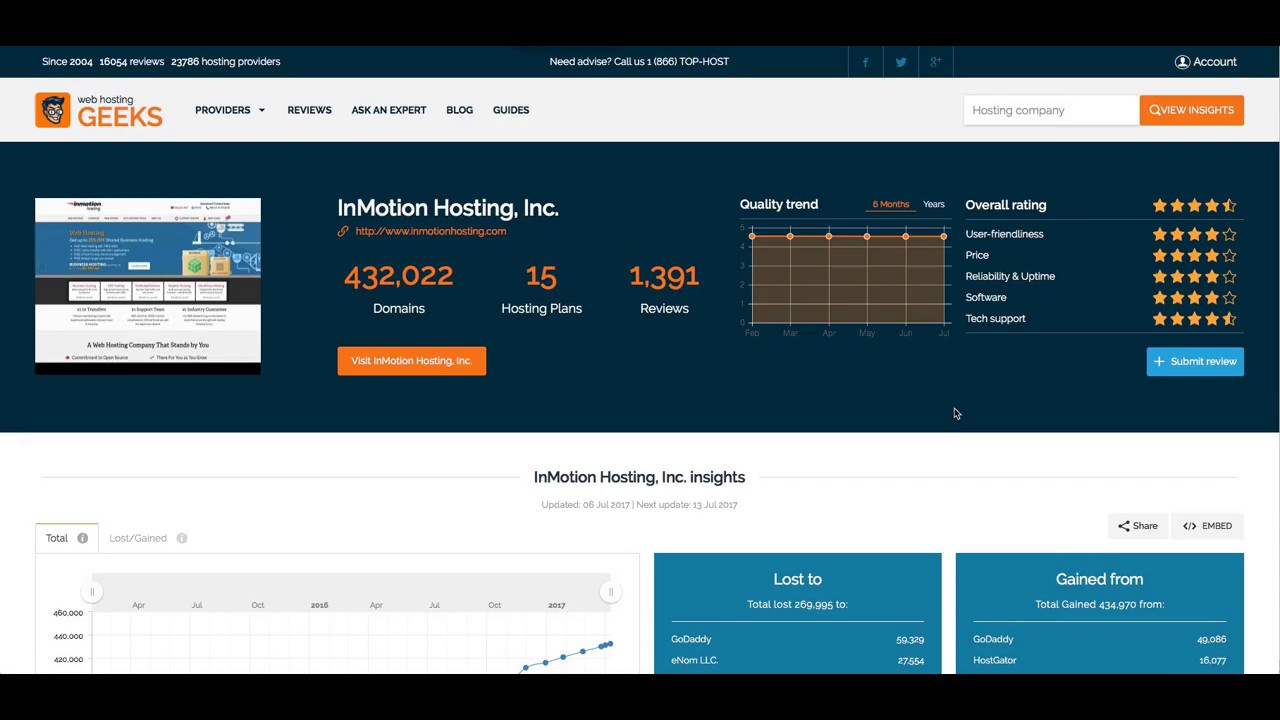Click the Overall rating stars

point(1194,205)
